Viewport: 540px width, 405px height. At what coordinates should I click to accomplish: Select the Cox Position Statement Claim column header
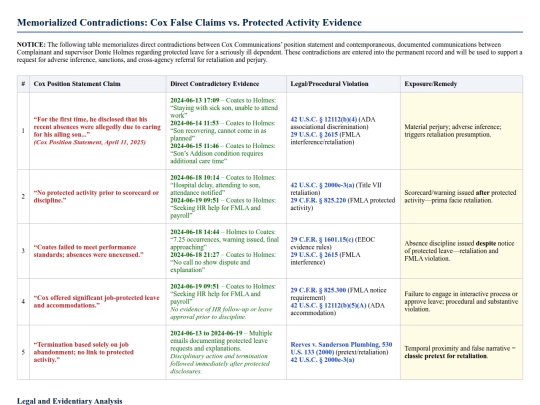click(x=77, y=84)
